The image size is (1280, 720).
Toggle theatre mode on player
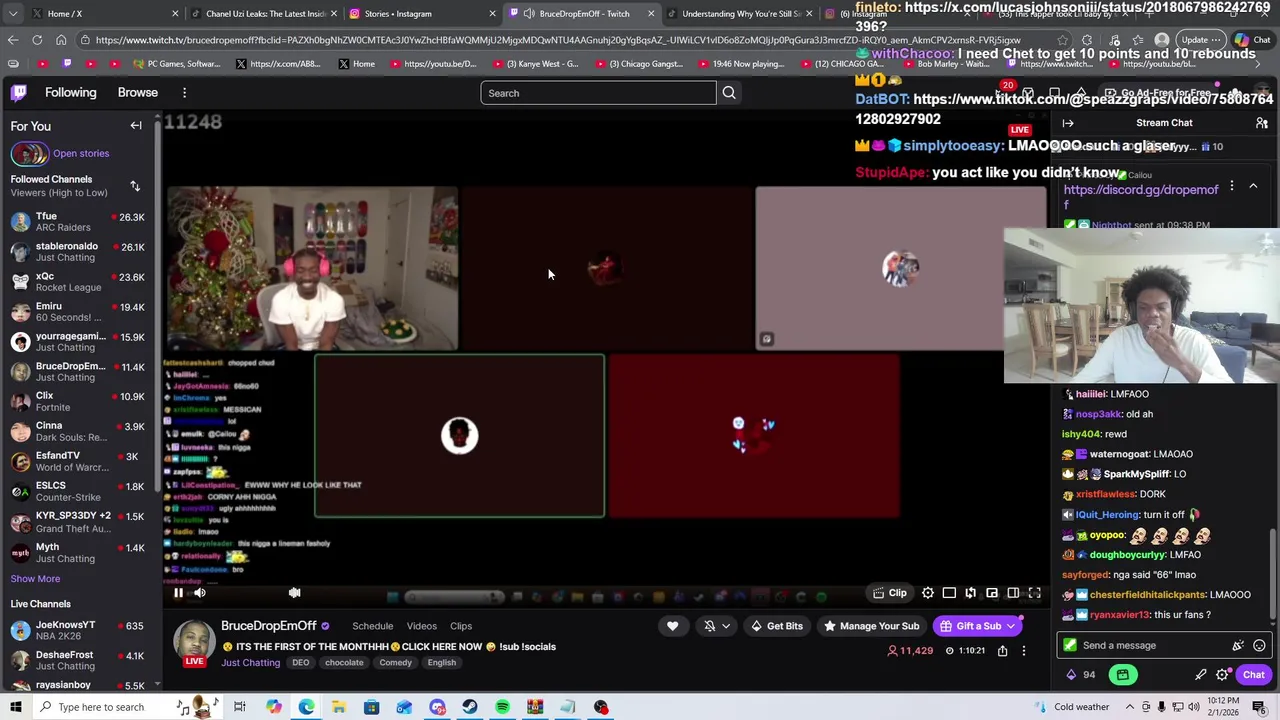click(x=1013, y=593)
